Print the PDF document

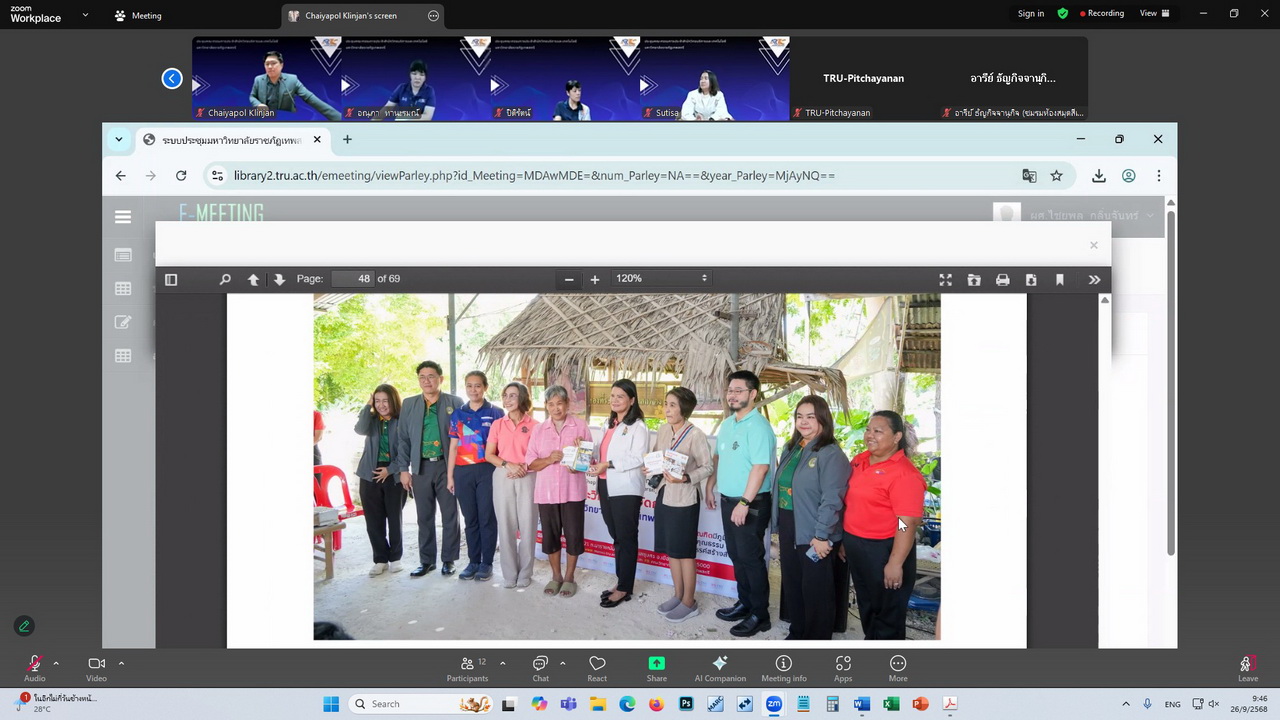pos(1002,280)
